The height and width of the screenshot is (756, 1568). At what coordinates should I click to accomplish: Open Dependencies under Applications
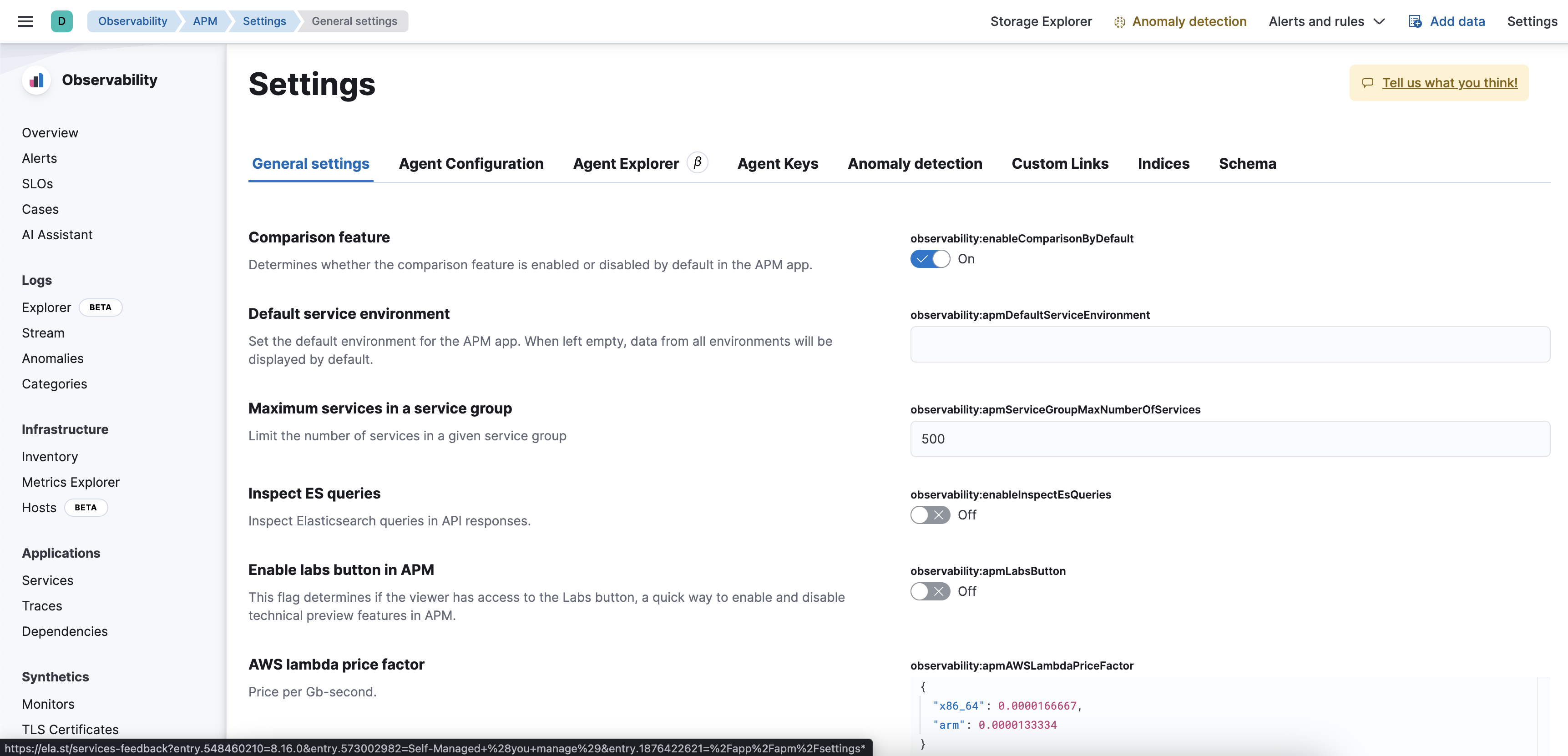(65, 632)
